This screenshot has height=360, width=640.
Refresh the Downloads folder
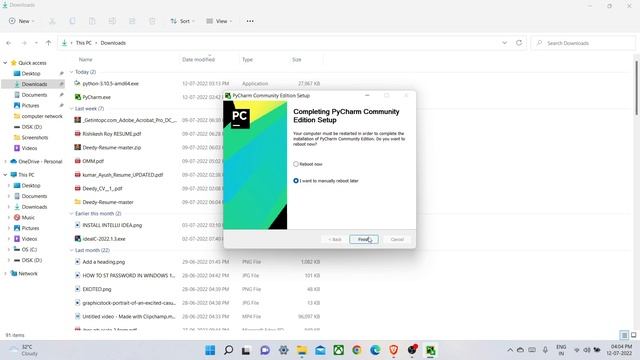click(519, 43)
